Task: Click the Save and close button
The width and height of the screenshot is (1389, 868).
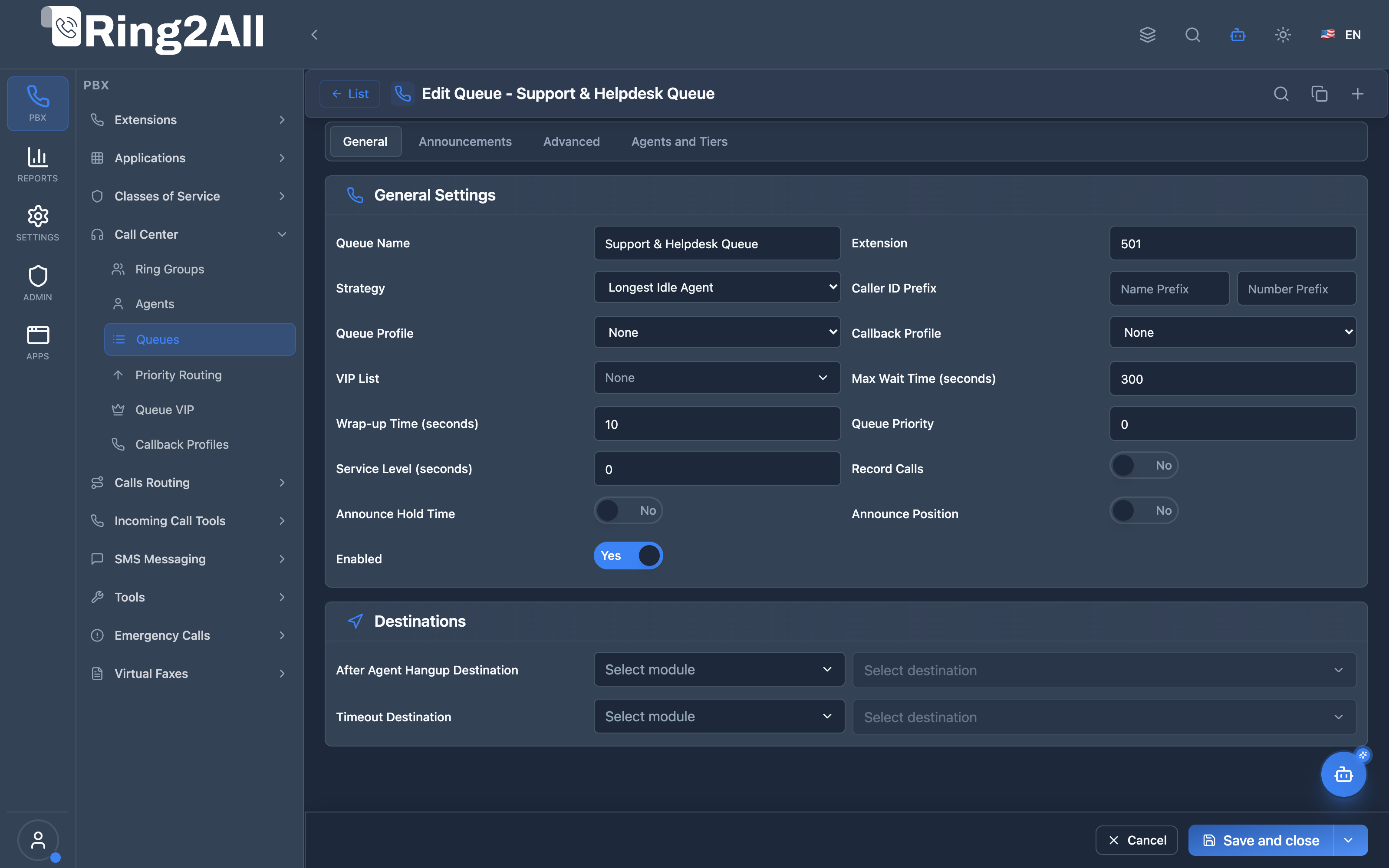Action: point(1261,841)
